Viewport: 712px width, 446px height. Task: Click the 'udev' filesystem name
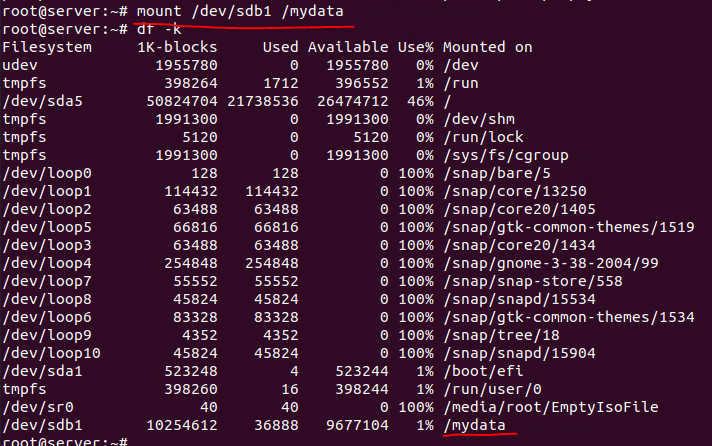tap(20, 65)
